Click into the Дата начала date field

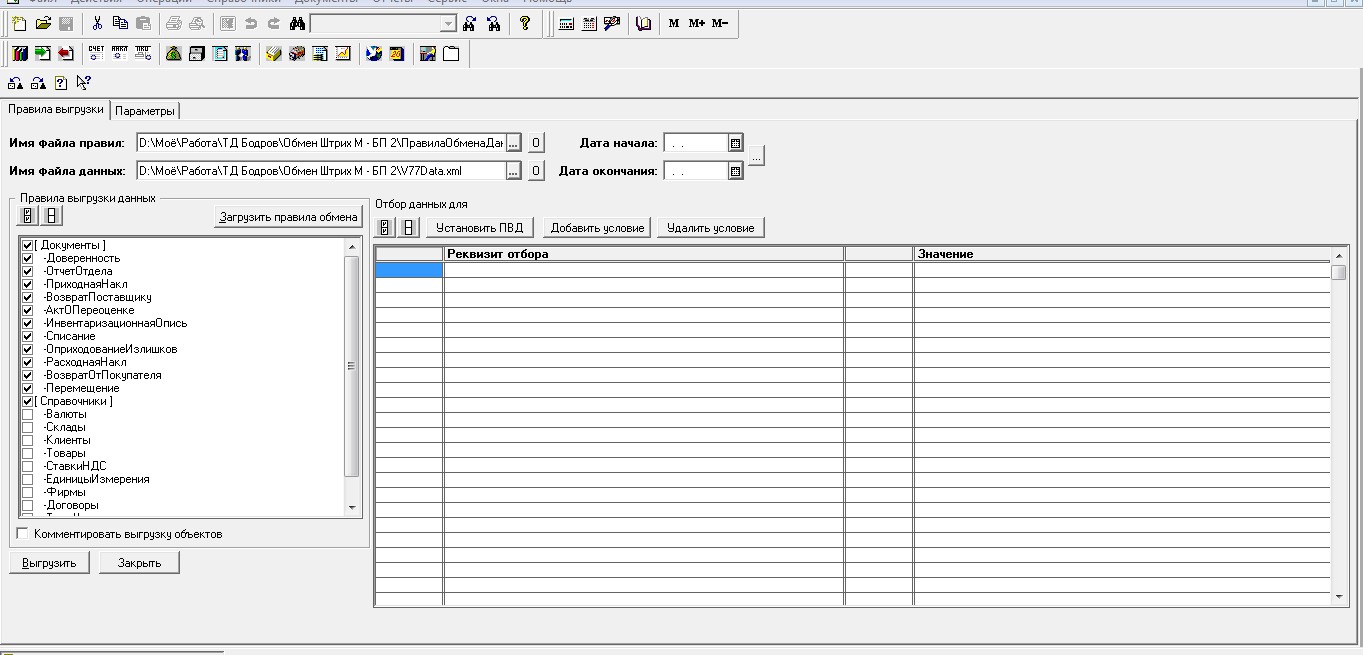pos(695,143)
